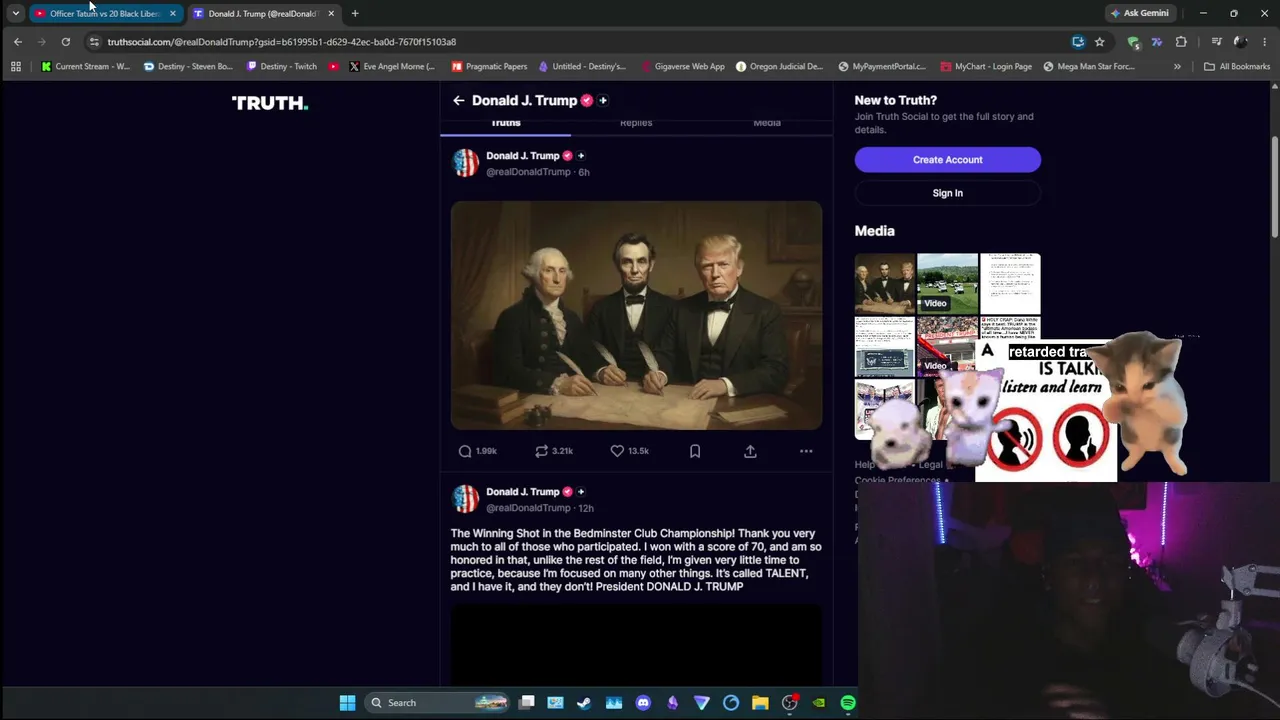Open the MyChart - Login Page bookmark
The height and width of the screenshot is (720, 1280).
pos(986,67)
